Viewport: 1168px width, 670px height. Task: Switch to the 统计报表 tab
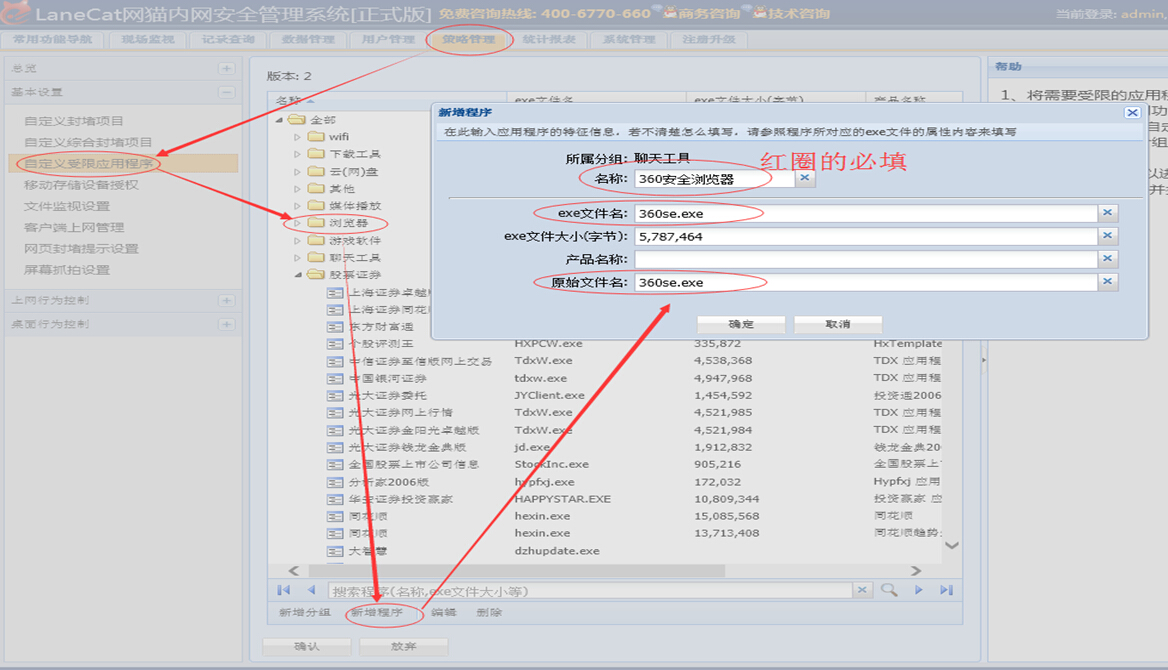click(549, 40)
